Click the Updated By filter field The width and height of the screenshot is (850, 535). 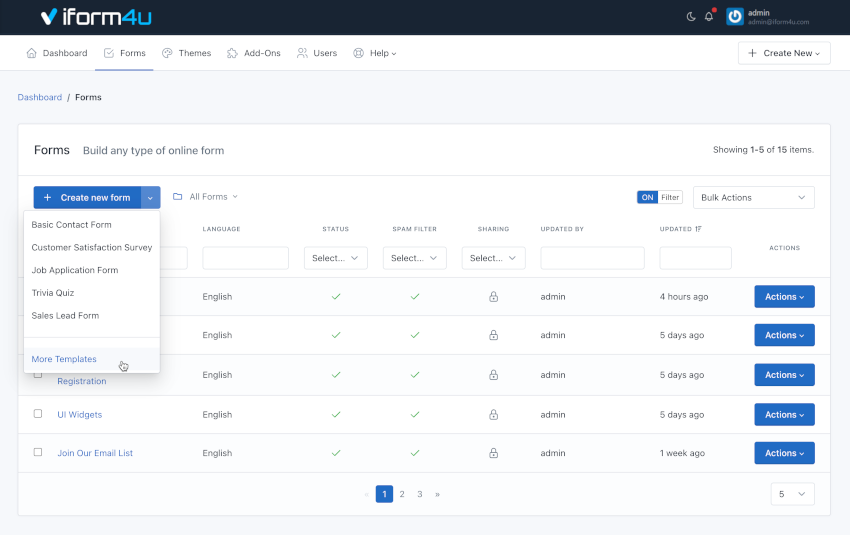click(x=592, y=258)
